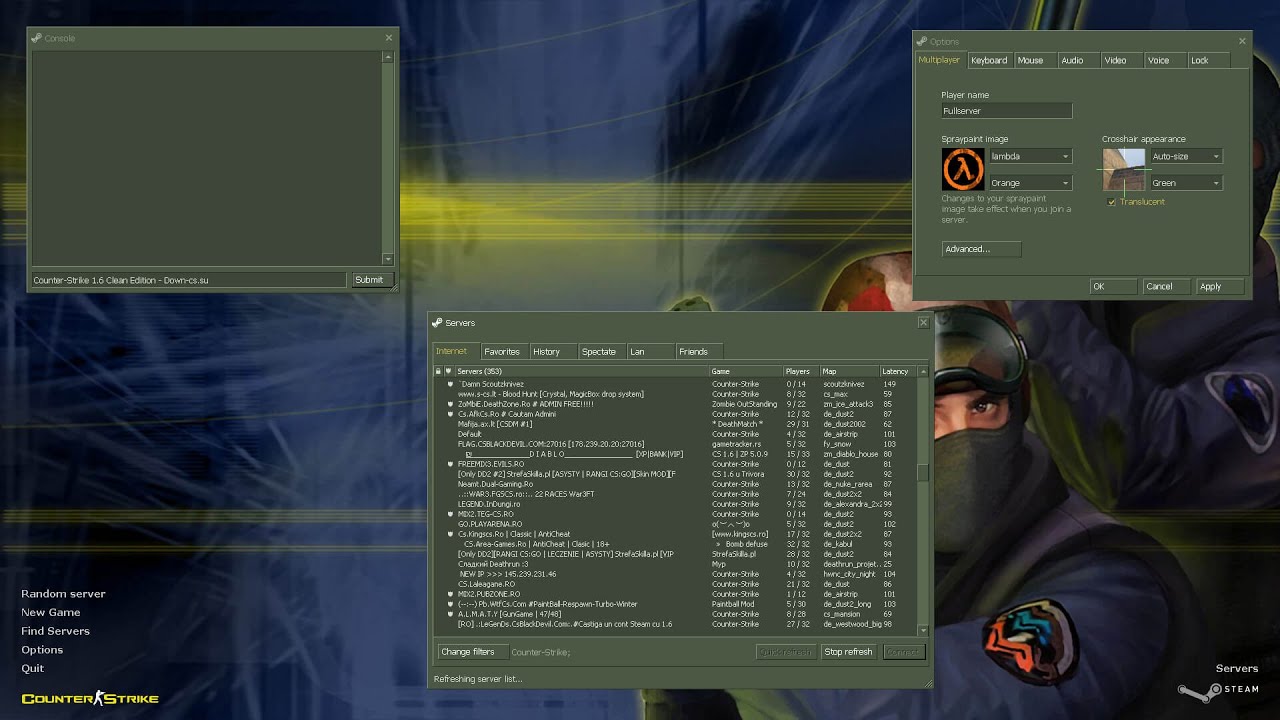Click the crosshair appearance preview image
This screenshot has width=1280, height=720.
point(1124,169)
